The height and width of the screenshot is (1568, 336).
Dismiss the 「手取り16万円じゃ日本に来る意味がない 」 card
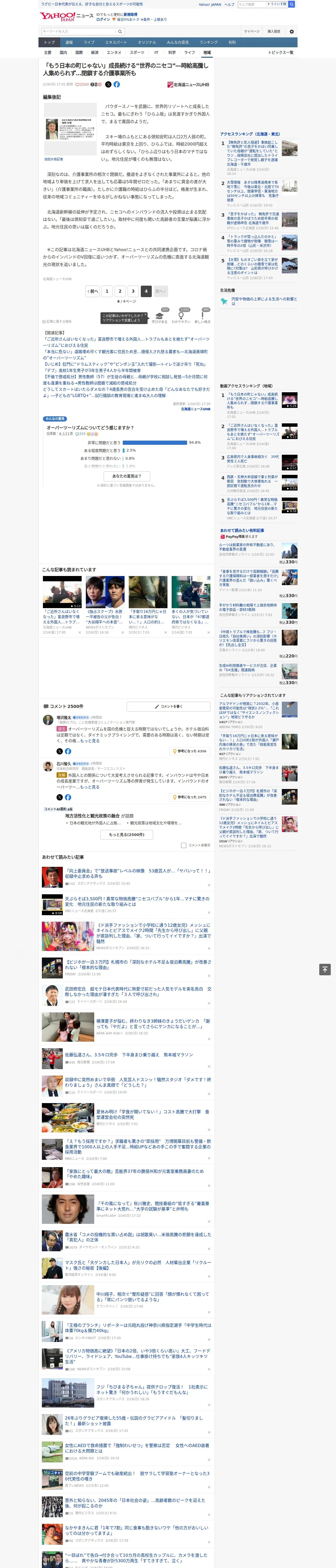(x=165, y=632)
